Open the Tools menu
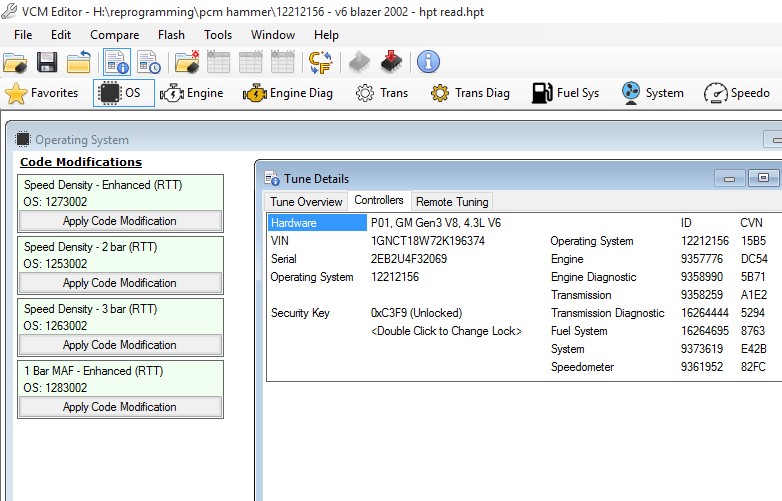 [x=218, y=35]
